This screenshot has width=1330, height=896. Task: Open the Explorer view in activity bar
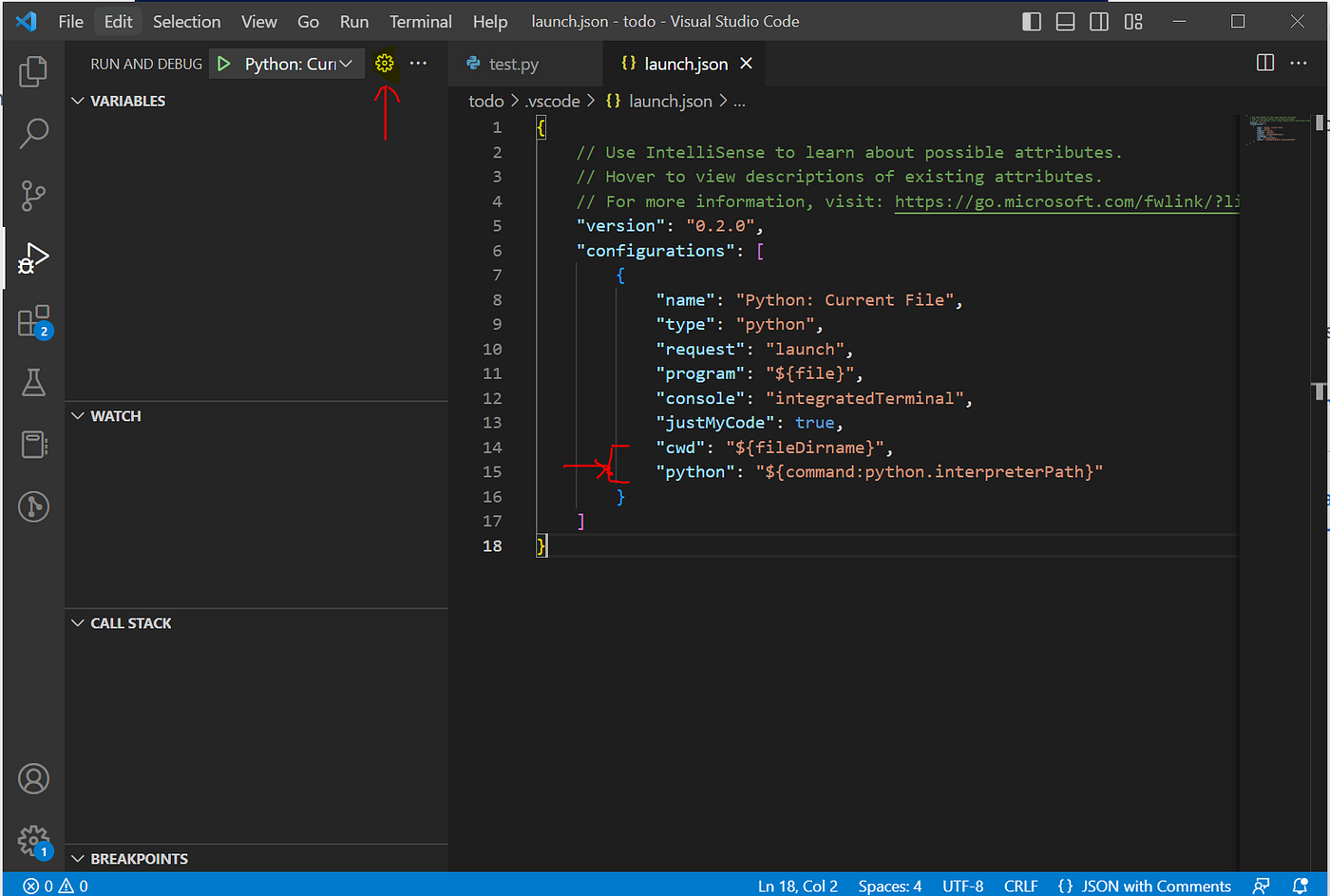[33, 71]
